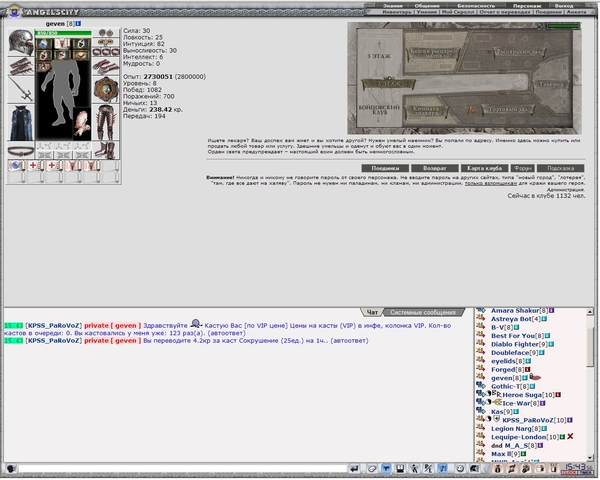Click the money bag icon in bottom bar
The image size is (600, 480).
tap(497, 468)
